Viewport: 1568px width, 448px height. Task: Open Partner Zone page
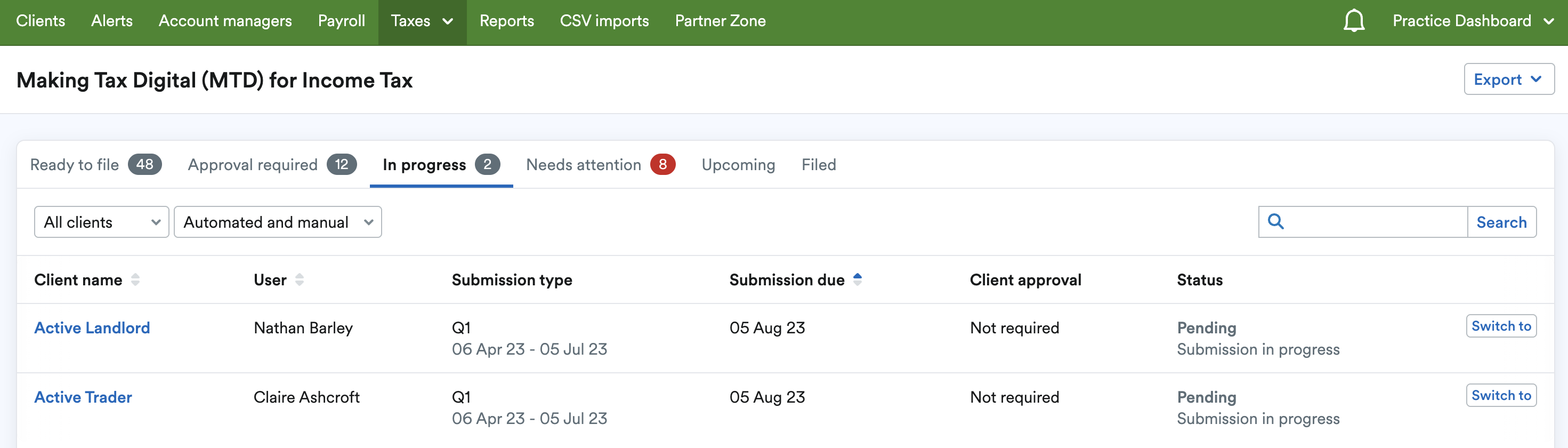tap(720, 21)
